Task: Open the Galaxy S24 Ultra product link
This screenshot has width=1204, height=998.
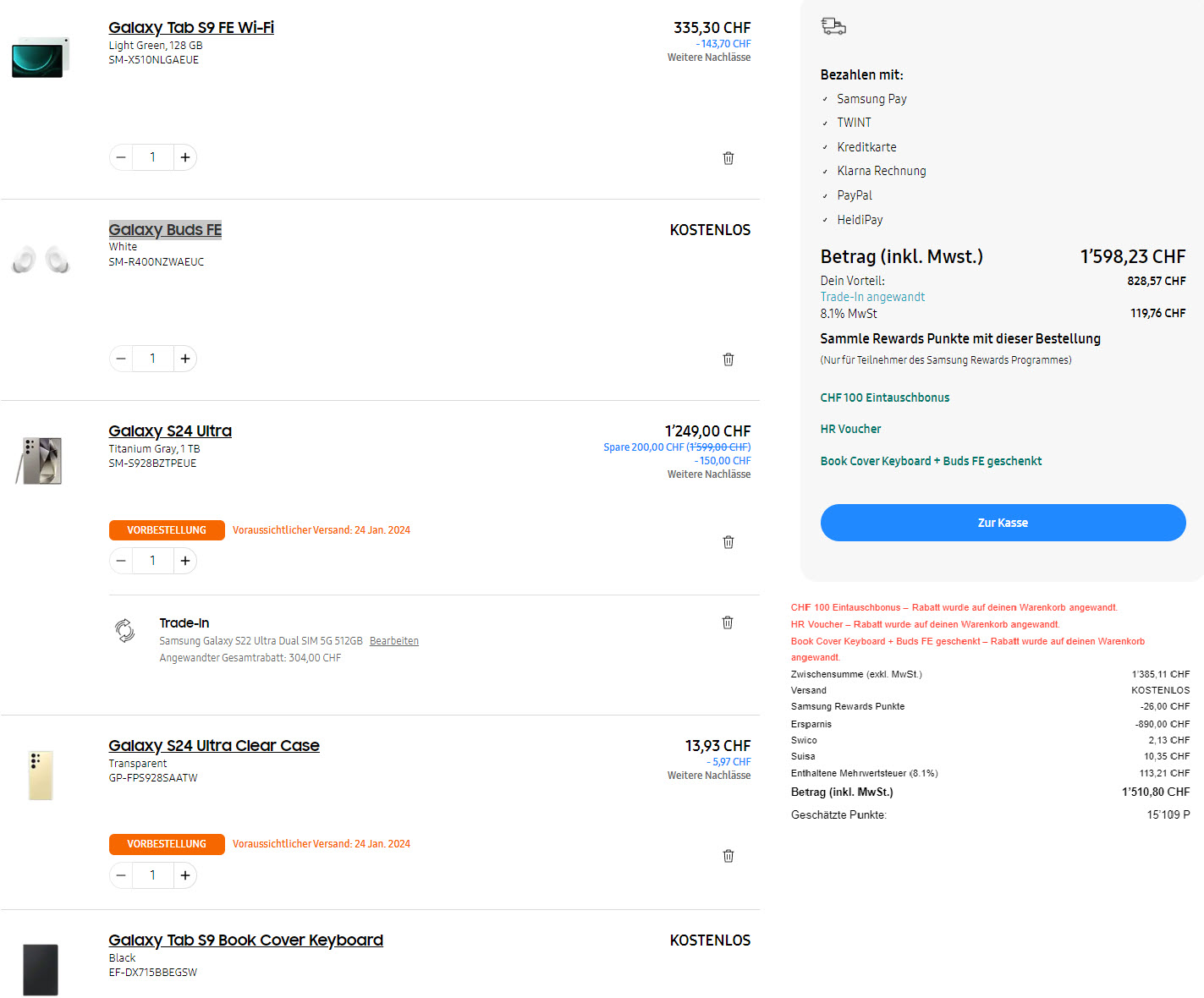Action: click(x=170, y=431)
